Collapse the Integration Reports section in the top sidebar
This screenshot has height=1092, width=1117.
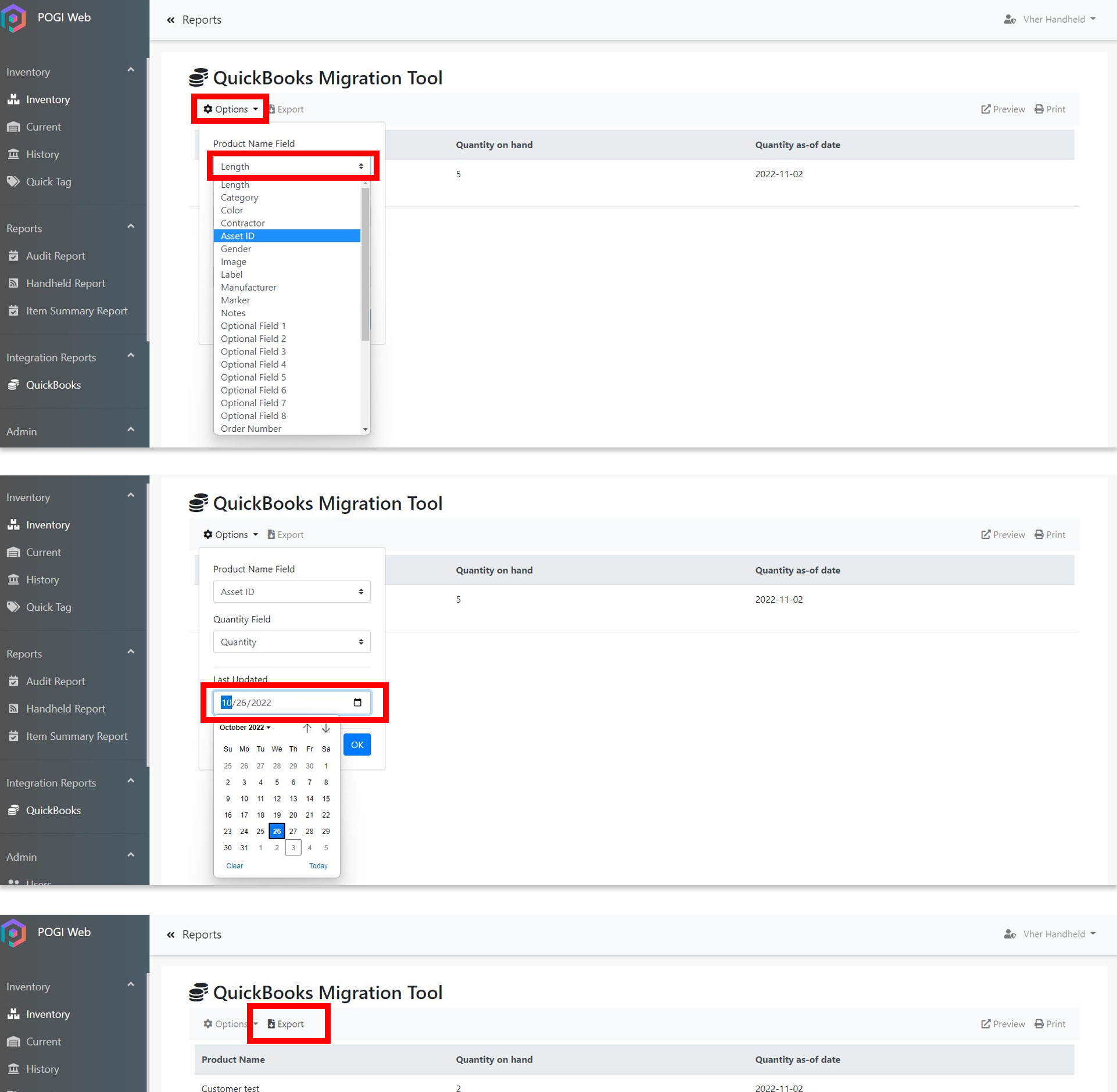pos(131,356)
